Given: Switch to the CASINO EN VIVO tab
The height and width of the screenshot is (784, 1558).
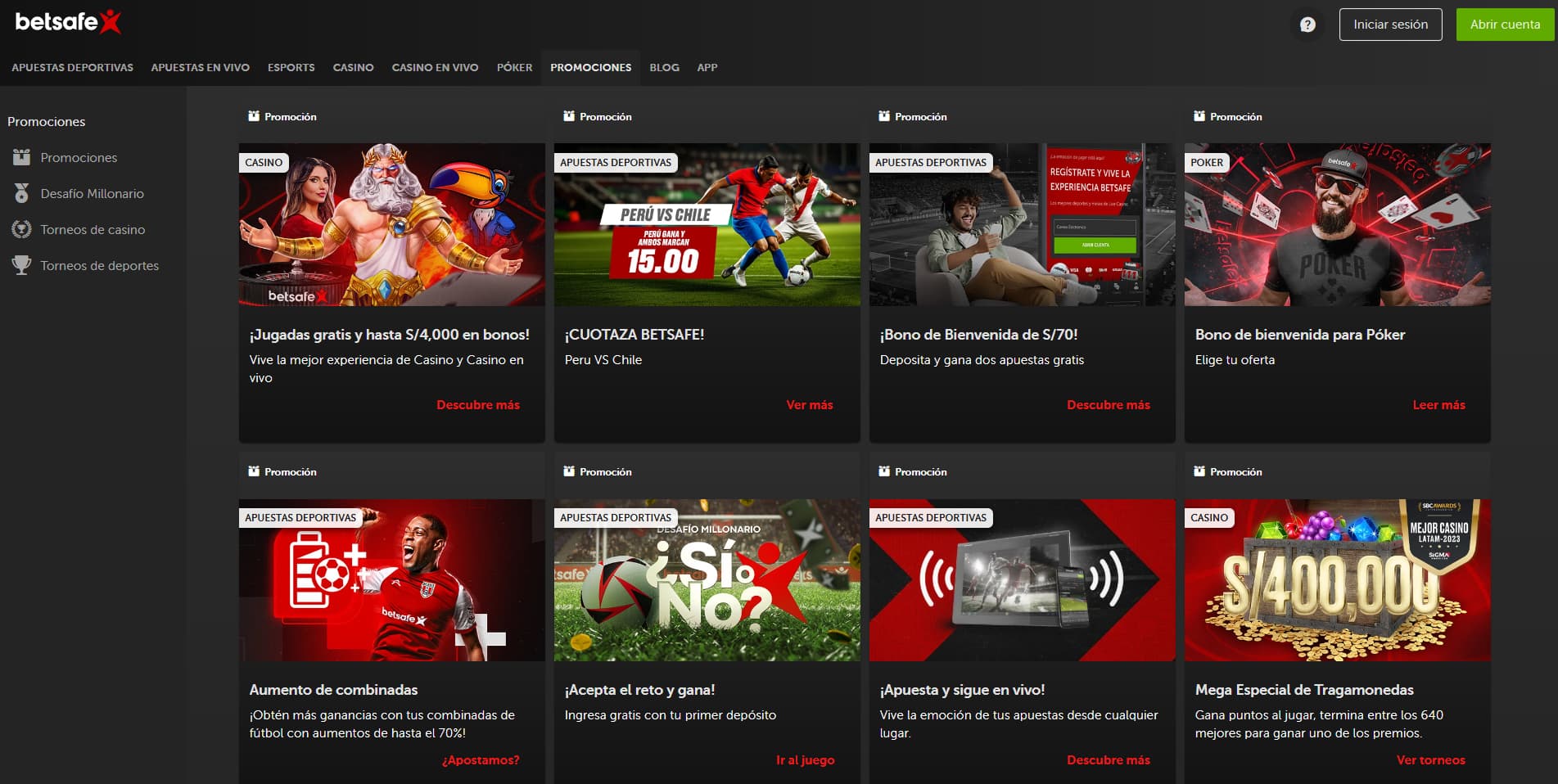Looking at the screenshot, I should pyautogui.click(x=435, y=67).
